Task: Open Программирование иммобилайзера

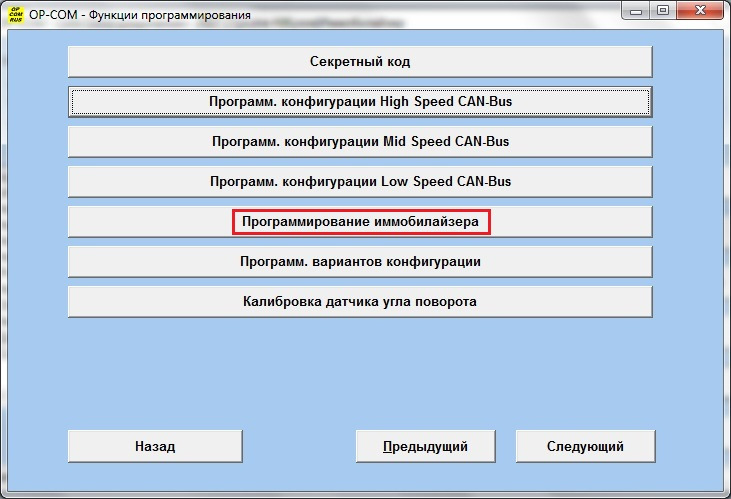Action: [x=360, y=222]
